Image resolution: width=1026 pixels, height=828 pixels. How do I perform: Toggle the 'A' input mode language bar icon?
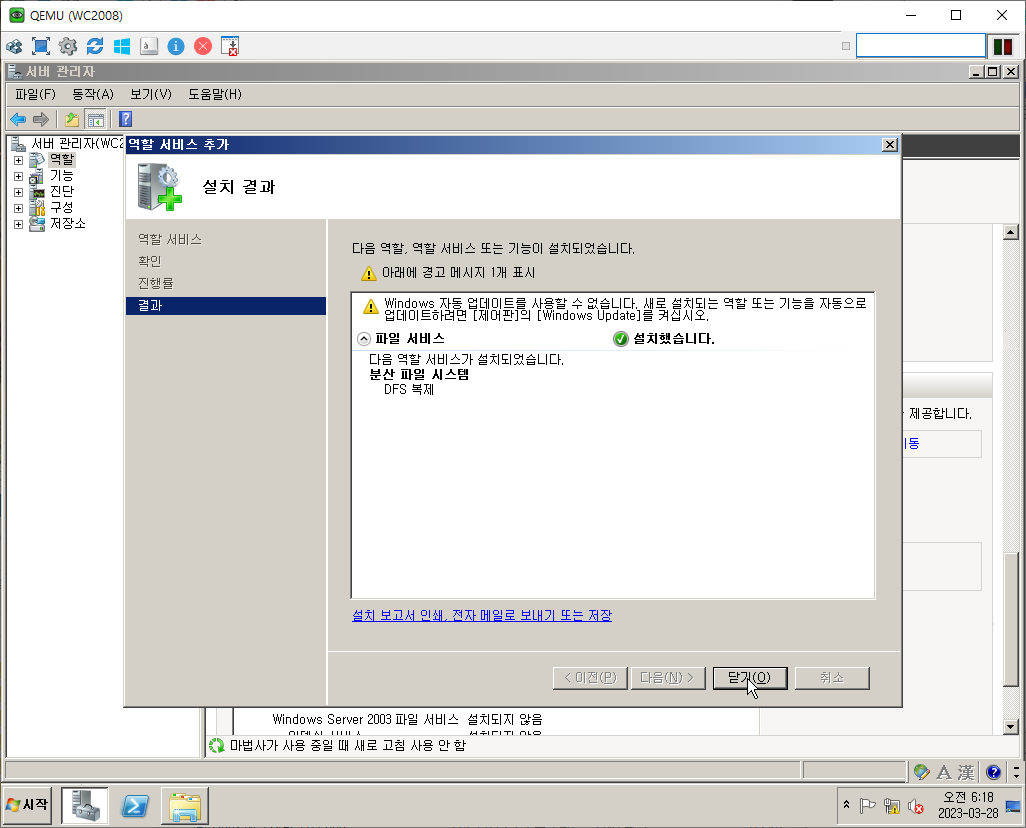tap(944, 772)
